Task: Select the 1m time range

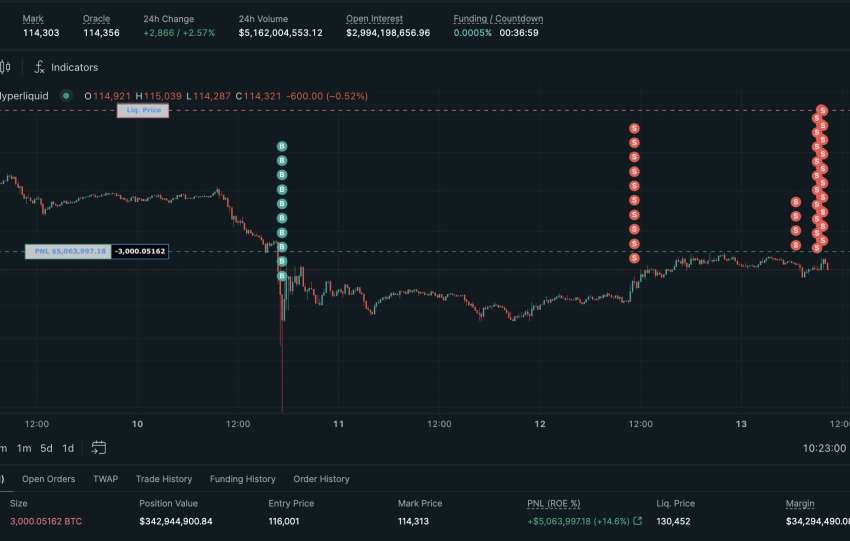Action: [24, 448]
